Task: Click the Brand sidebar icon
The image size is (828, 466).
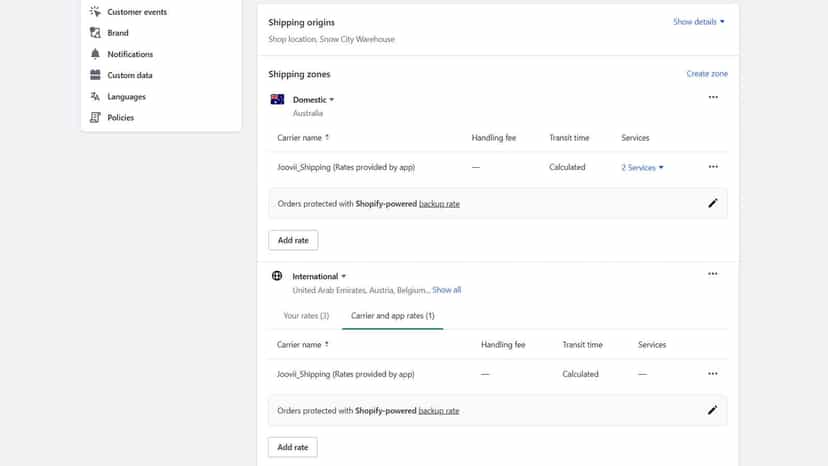Action: click(x=95, y=33)
